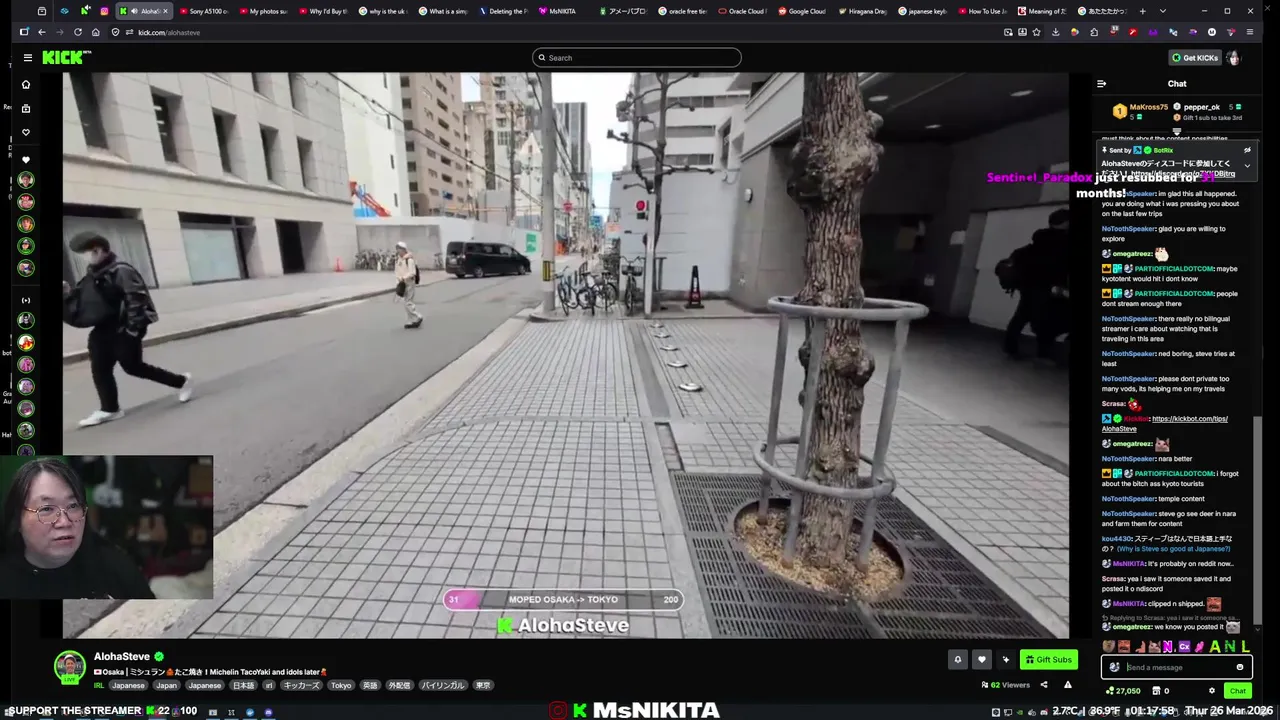
Task: Click the MOPED OSAKA -> TOKYO goal bar
Action: [x=563, y=600]
